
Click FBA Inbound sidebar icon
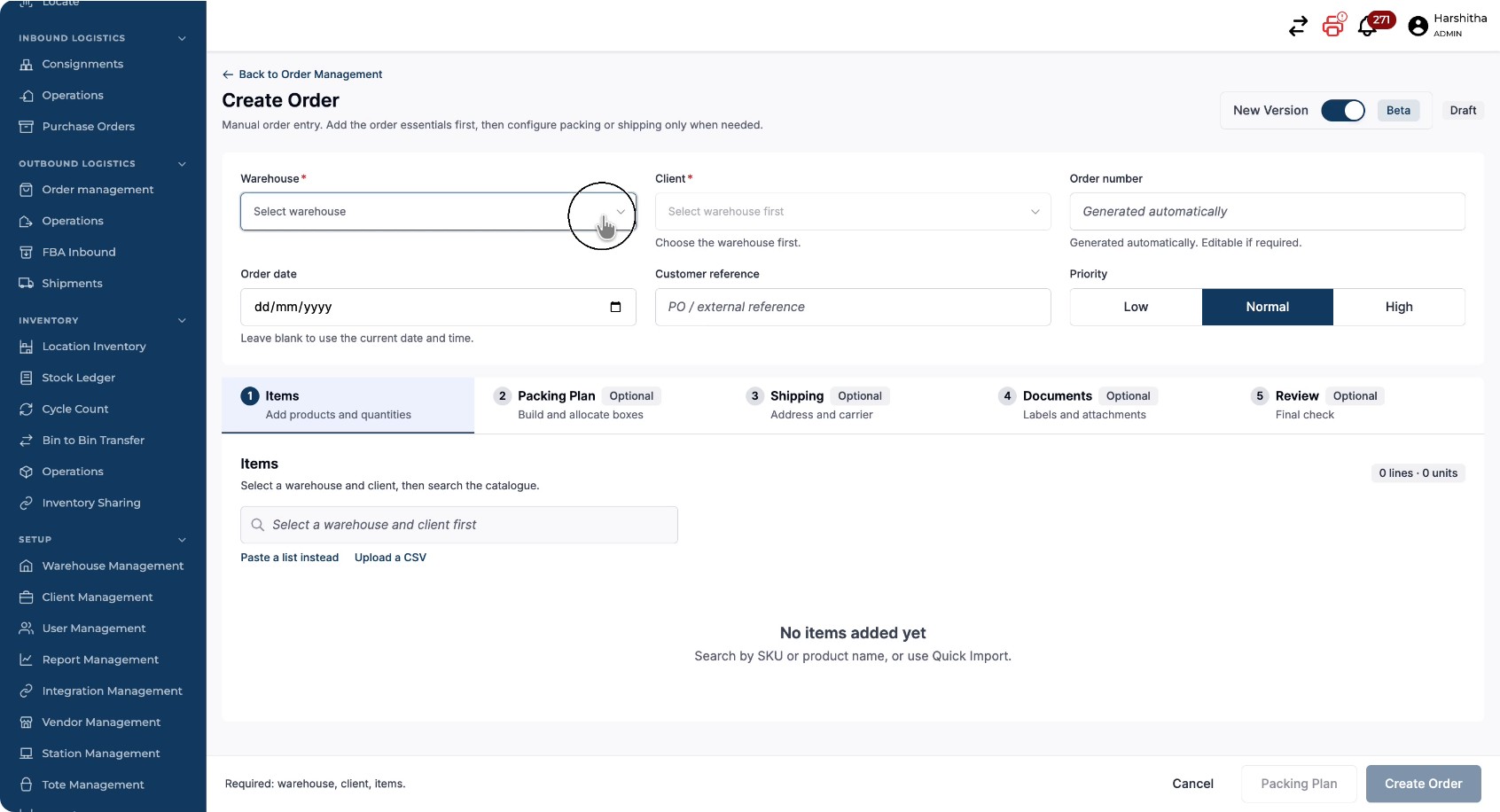click(27, 253)
